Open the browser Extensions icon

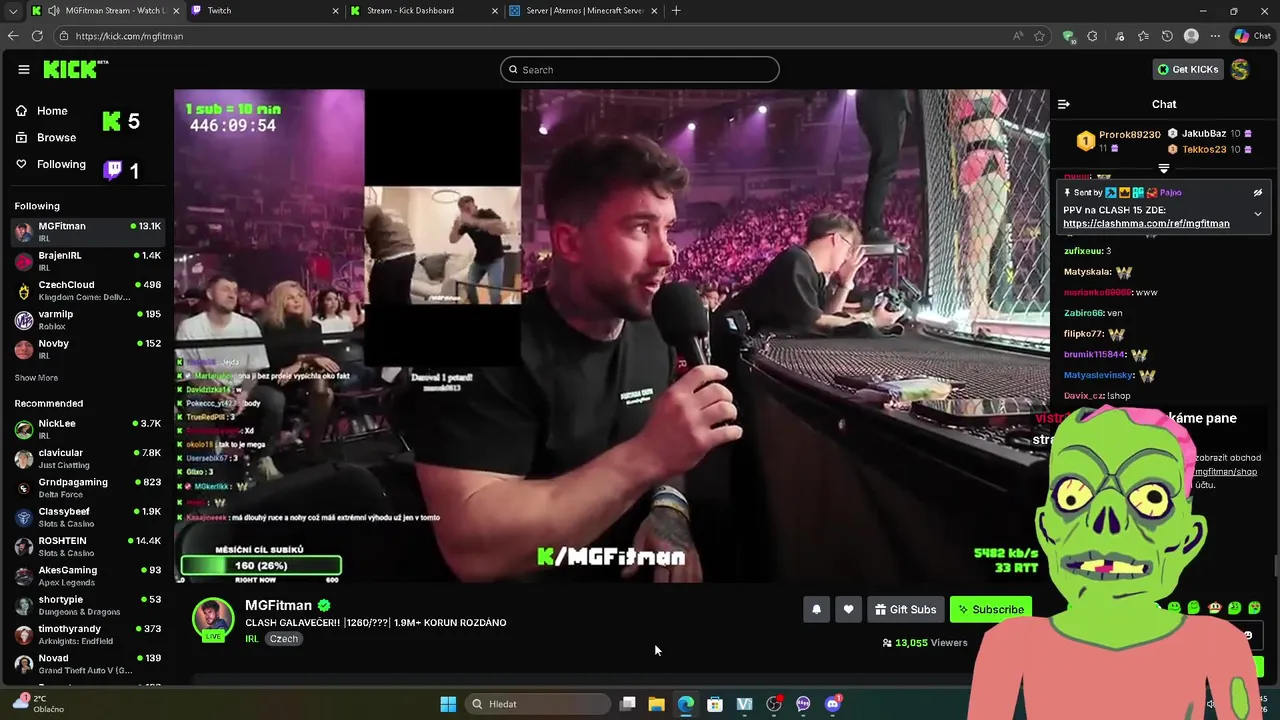coord(1092,36)
